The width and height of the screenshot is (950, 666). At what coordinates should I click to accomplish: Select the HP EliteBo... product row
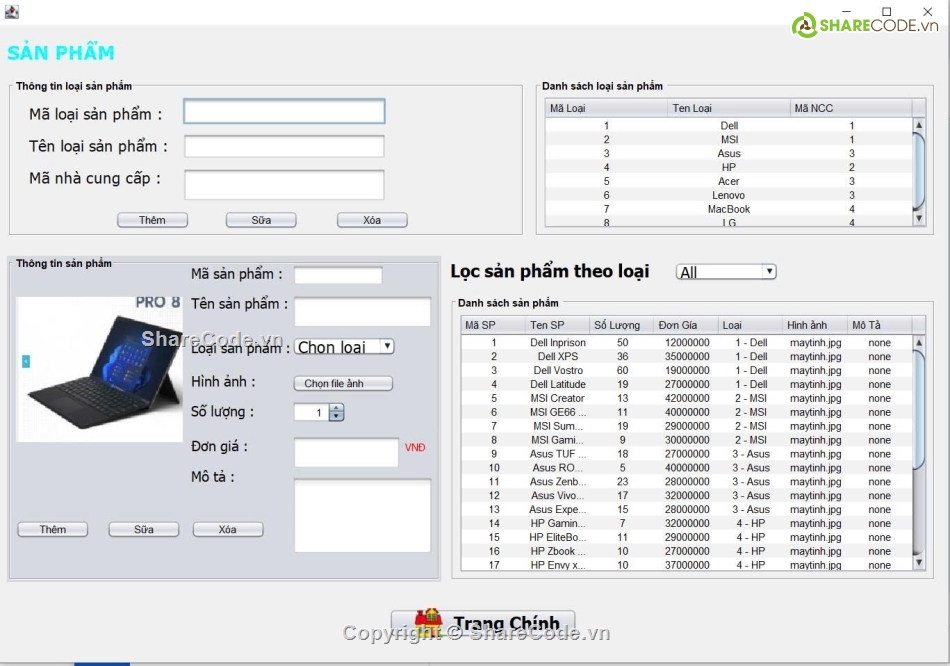coord(686,538)
